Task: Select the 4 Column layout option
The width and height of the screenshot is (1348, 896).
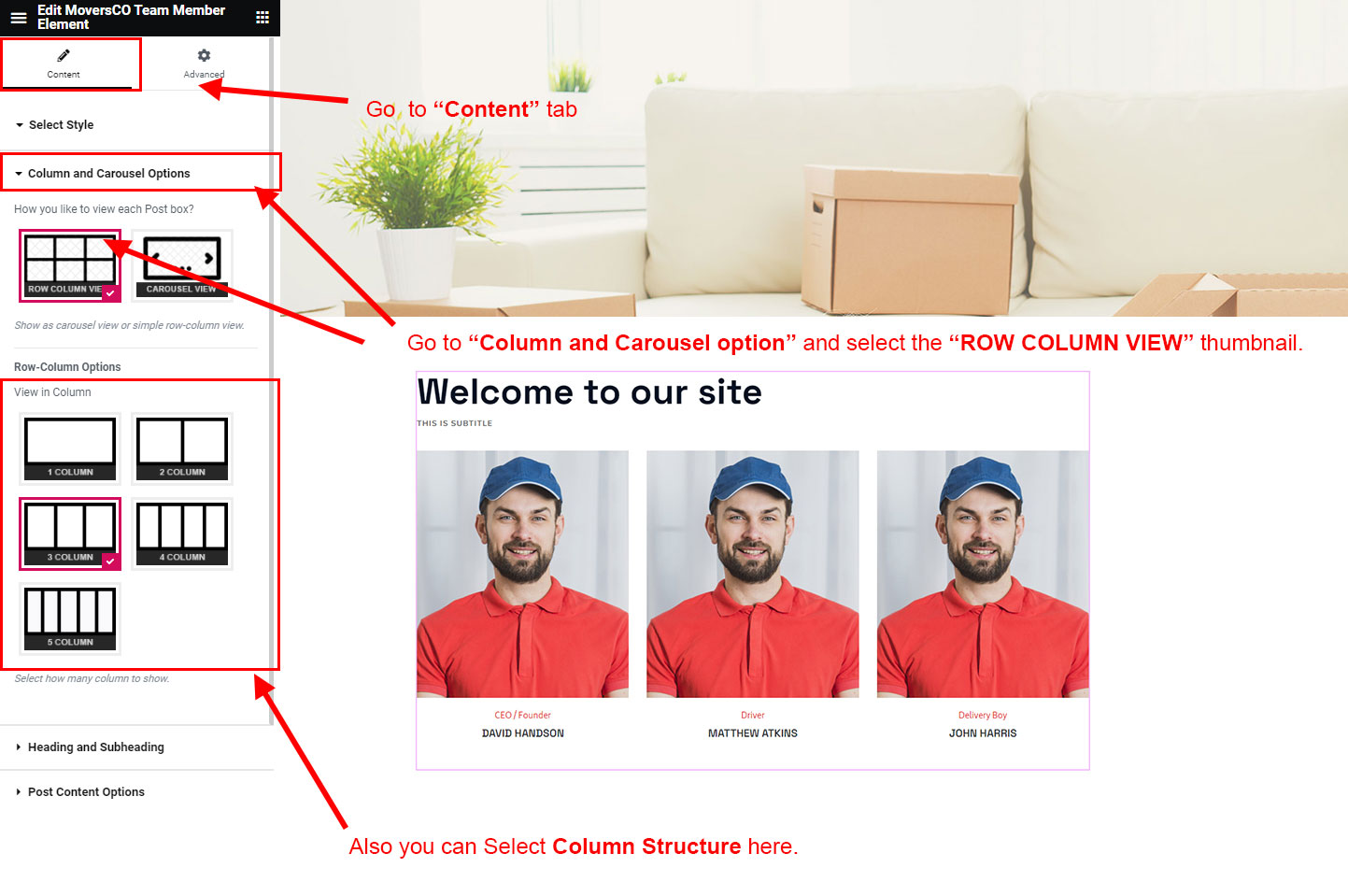Action: click(182, 533)
